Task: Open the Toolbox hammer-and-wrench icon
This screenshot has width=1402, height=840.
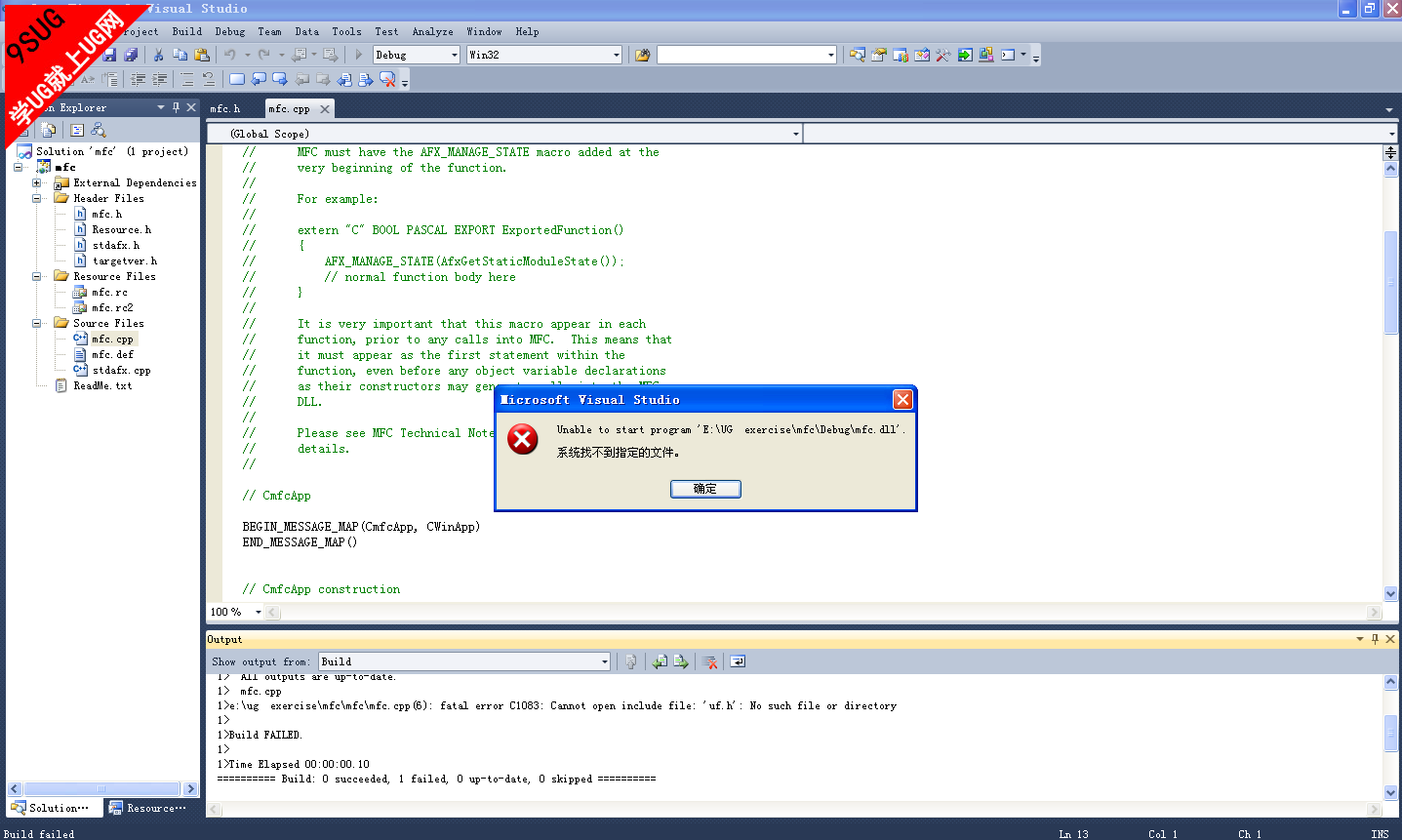Action: [x=943, y=55]
